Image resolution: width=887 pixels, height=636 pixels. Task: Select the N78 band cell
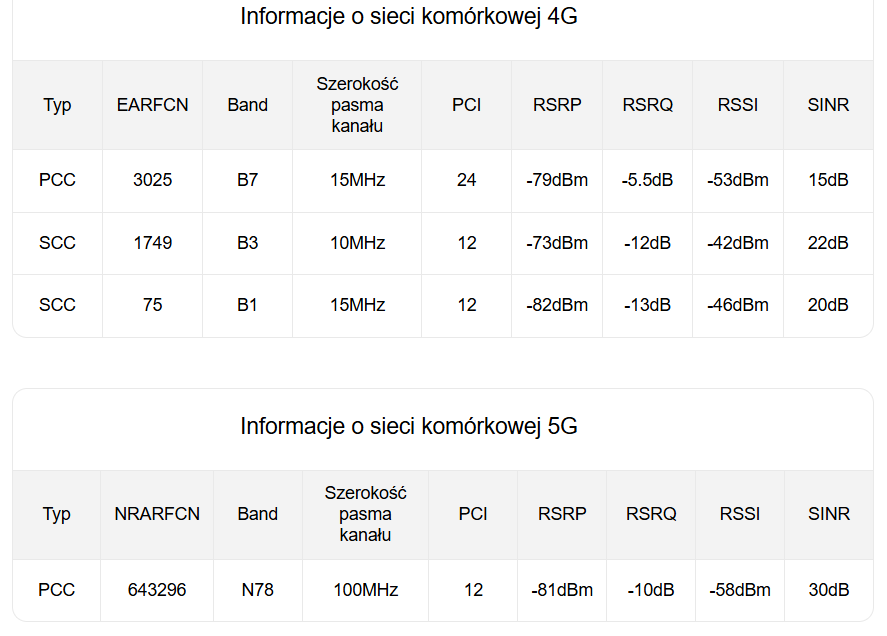click(257, 590)
